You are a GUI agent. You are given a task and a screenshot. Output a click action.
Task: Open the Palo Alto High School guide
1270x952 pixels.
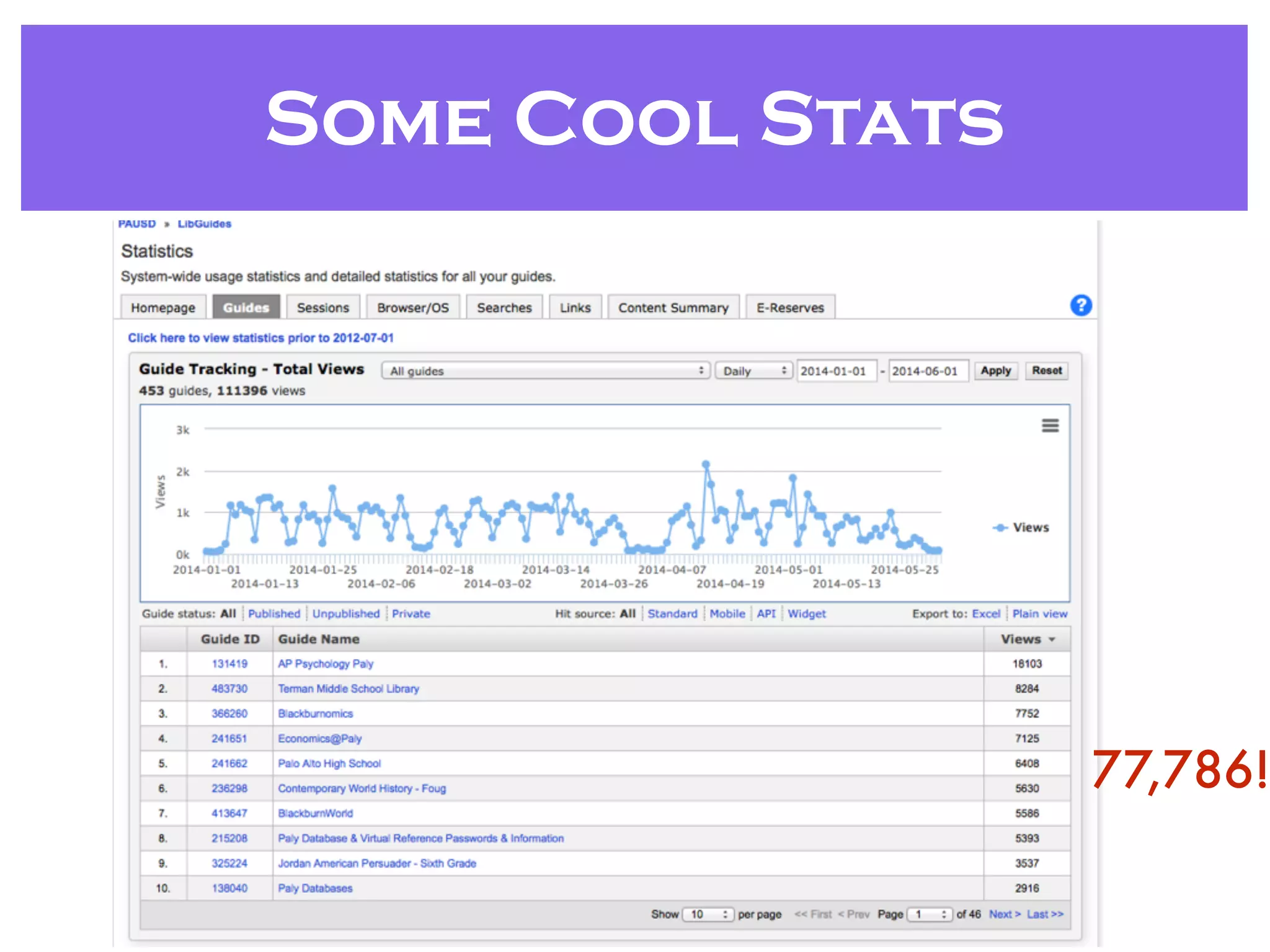(329, 764)
